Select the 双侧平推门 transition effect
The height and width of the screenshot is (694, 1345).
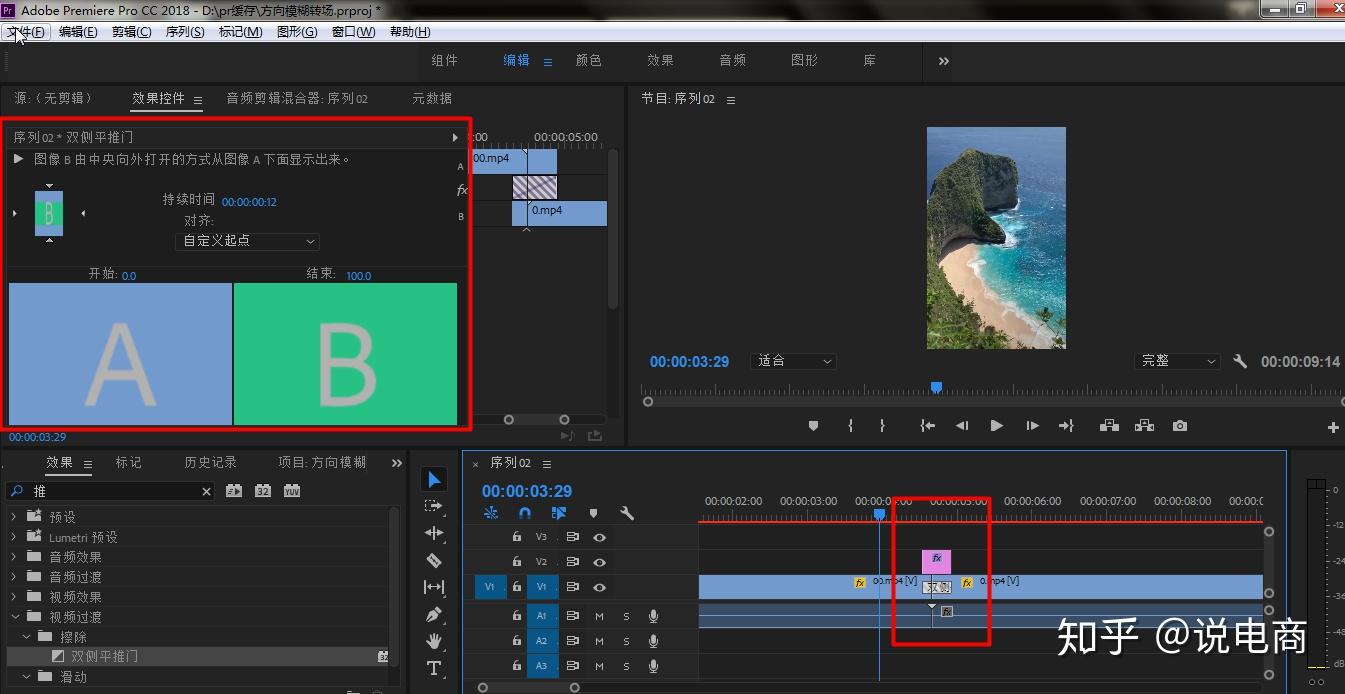(105, 657)
